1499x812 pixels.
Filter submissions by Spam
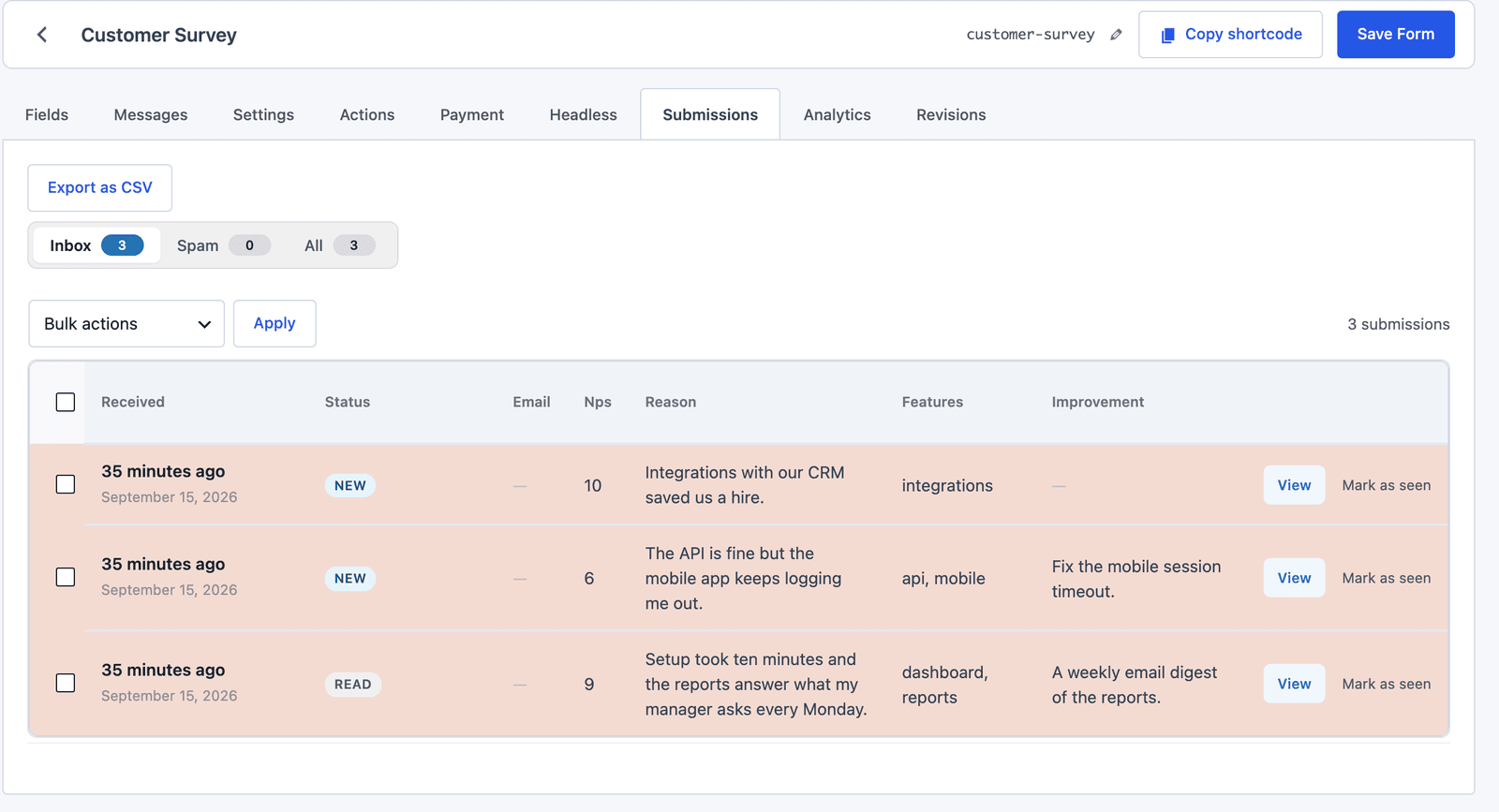click(x=223, y=245)
